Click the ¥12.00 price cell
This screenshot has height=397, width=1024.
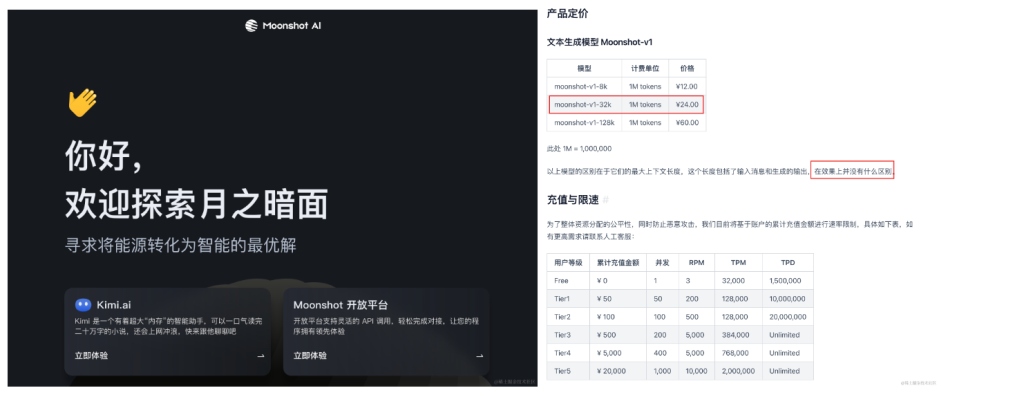686,86
